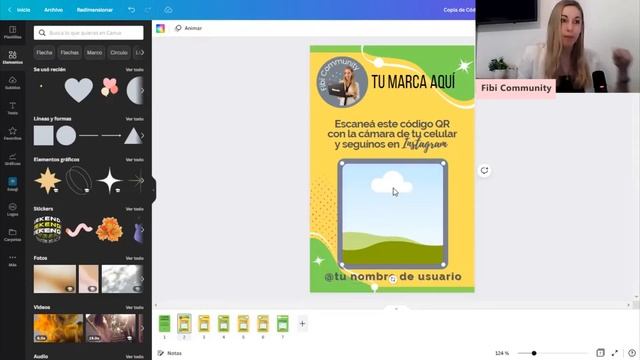Open the Notas button

point(170,353)
